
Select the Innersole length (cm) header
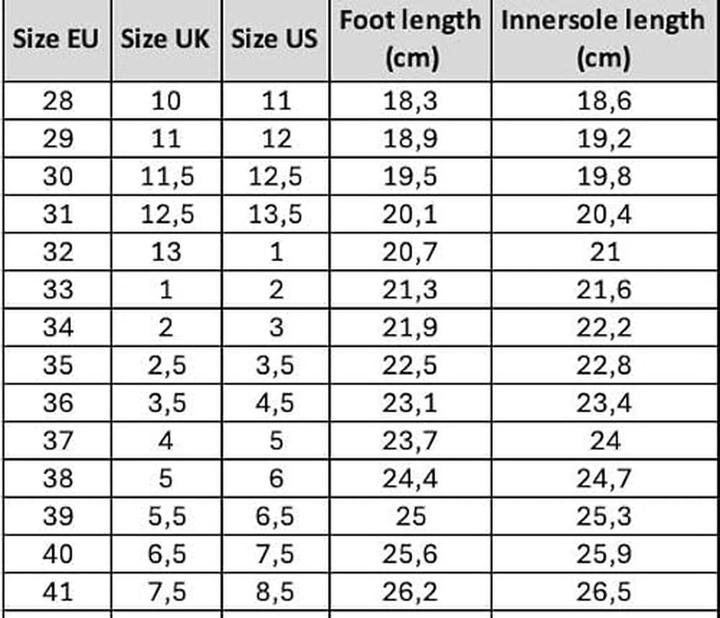602,41
